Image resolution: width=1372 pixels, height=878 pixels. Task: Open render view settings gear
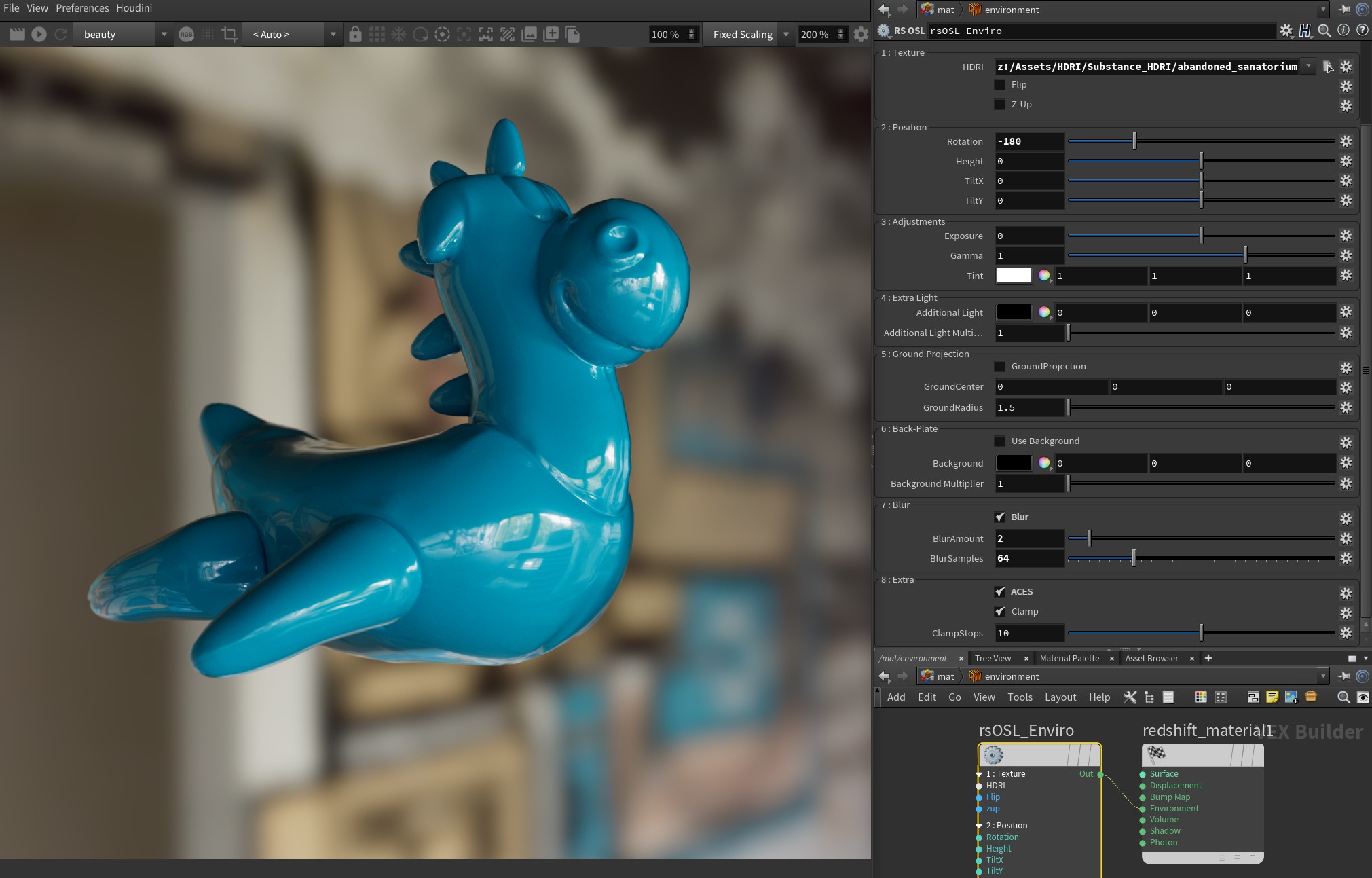click(x=861, y=34)
